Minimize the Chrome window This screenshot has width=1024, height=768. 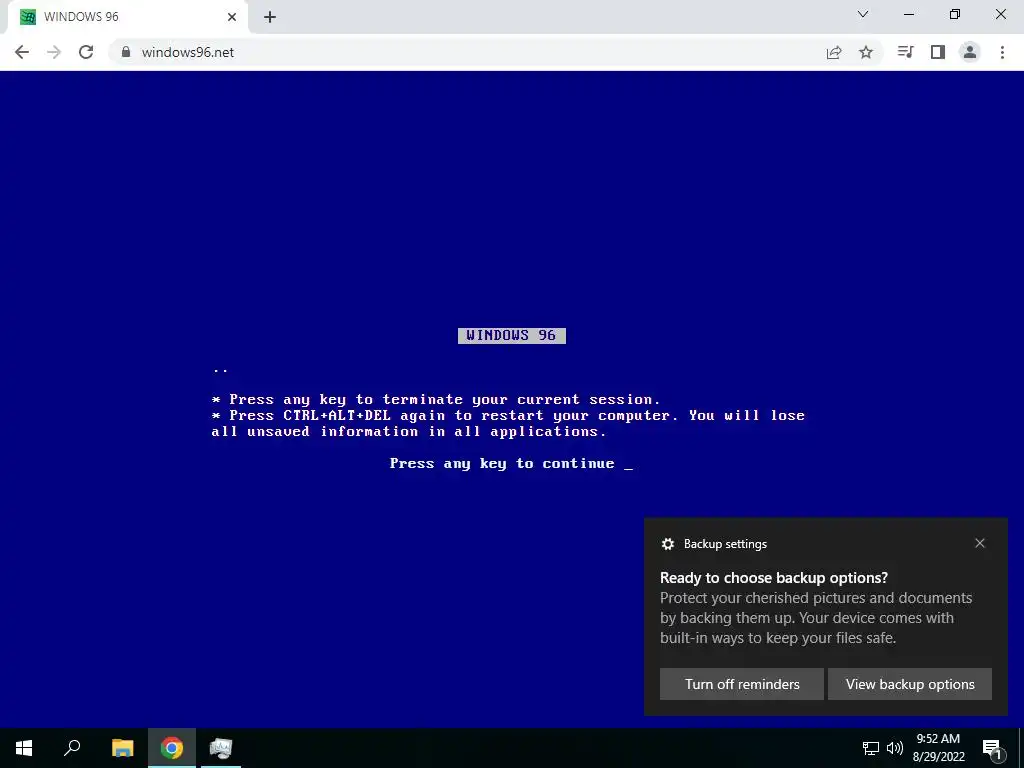pyautogui.click(x=908, y=14)
